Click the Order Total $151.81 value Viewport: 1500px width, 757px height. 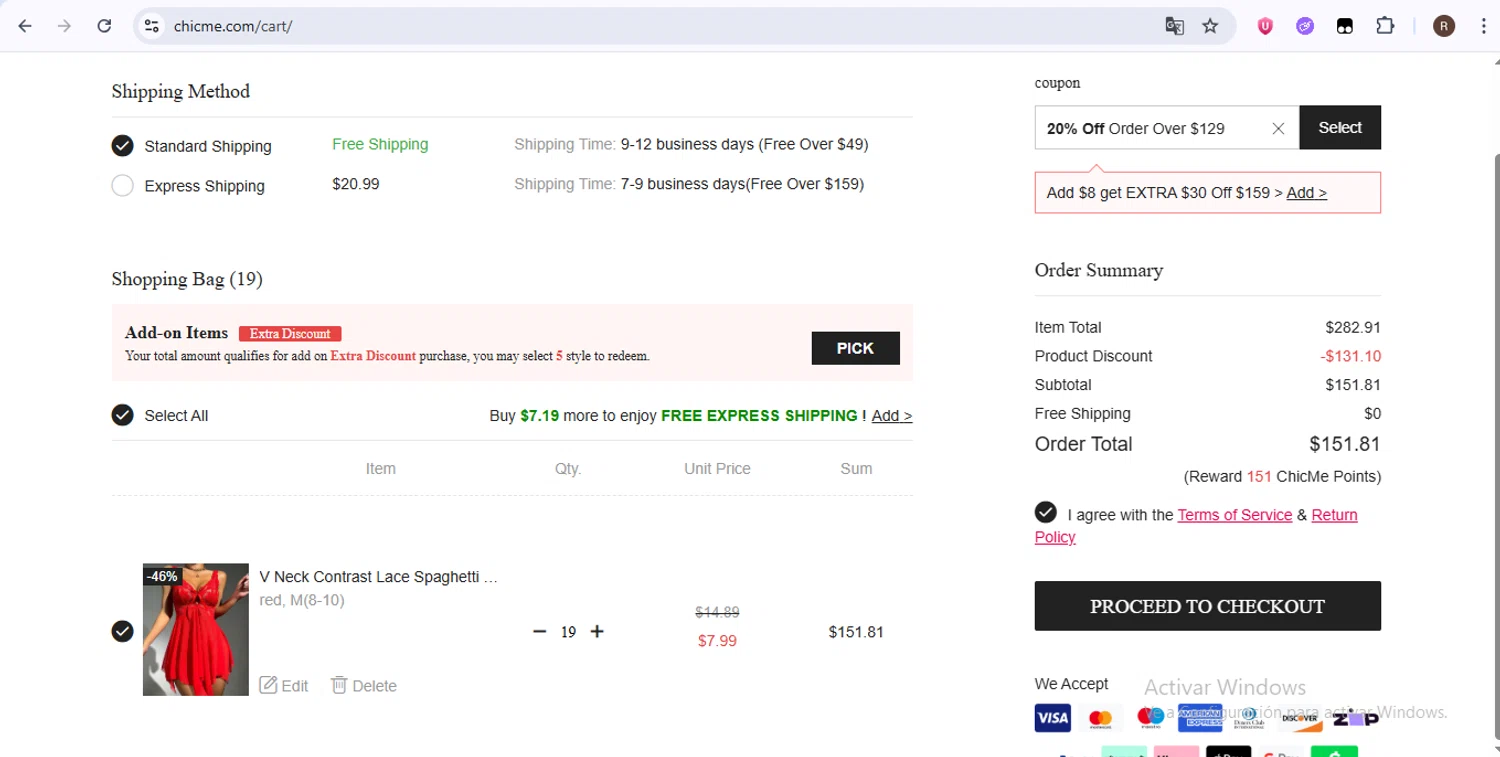pos(1345,444)
